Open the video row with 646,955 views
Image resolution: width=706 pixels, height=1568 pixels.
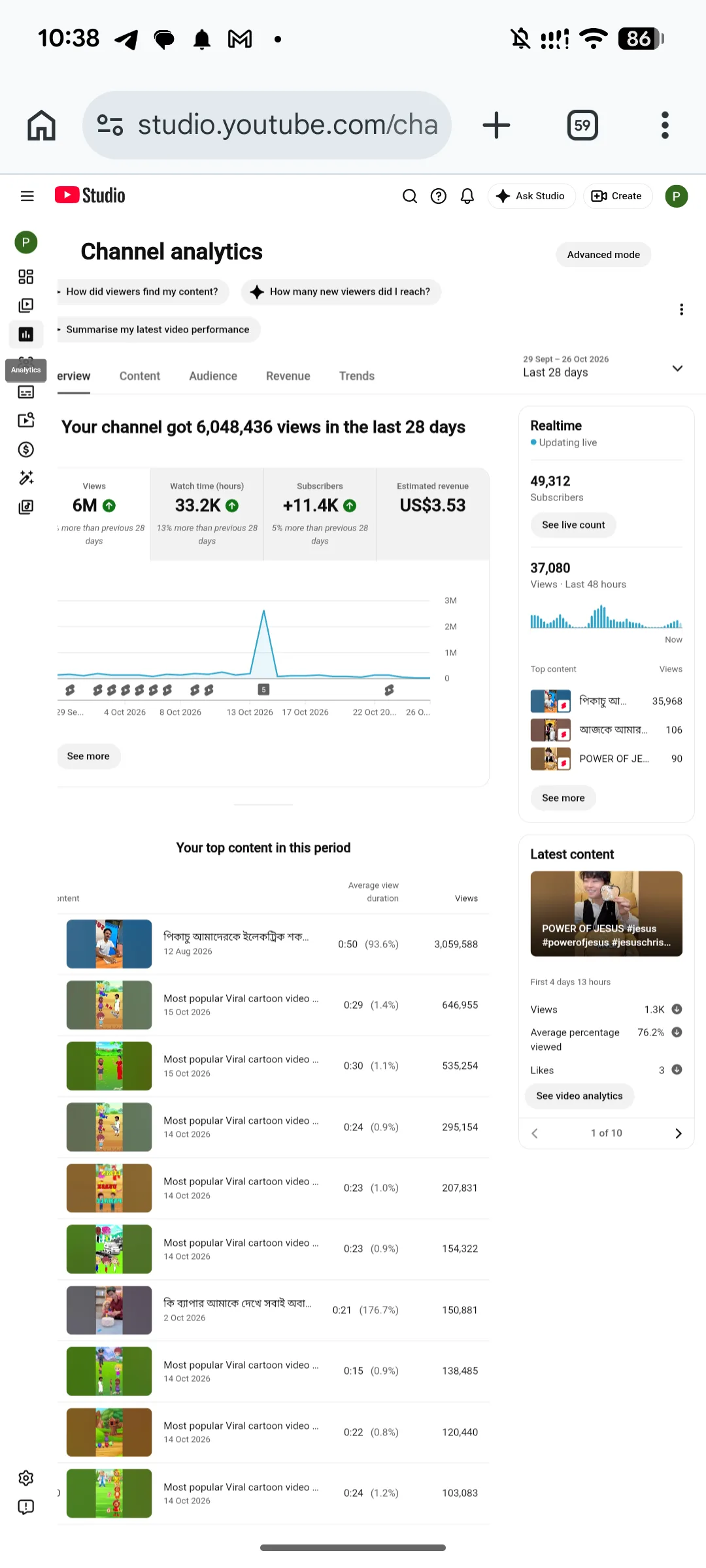(273, 1005)
